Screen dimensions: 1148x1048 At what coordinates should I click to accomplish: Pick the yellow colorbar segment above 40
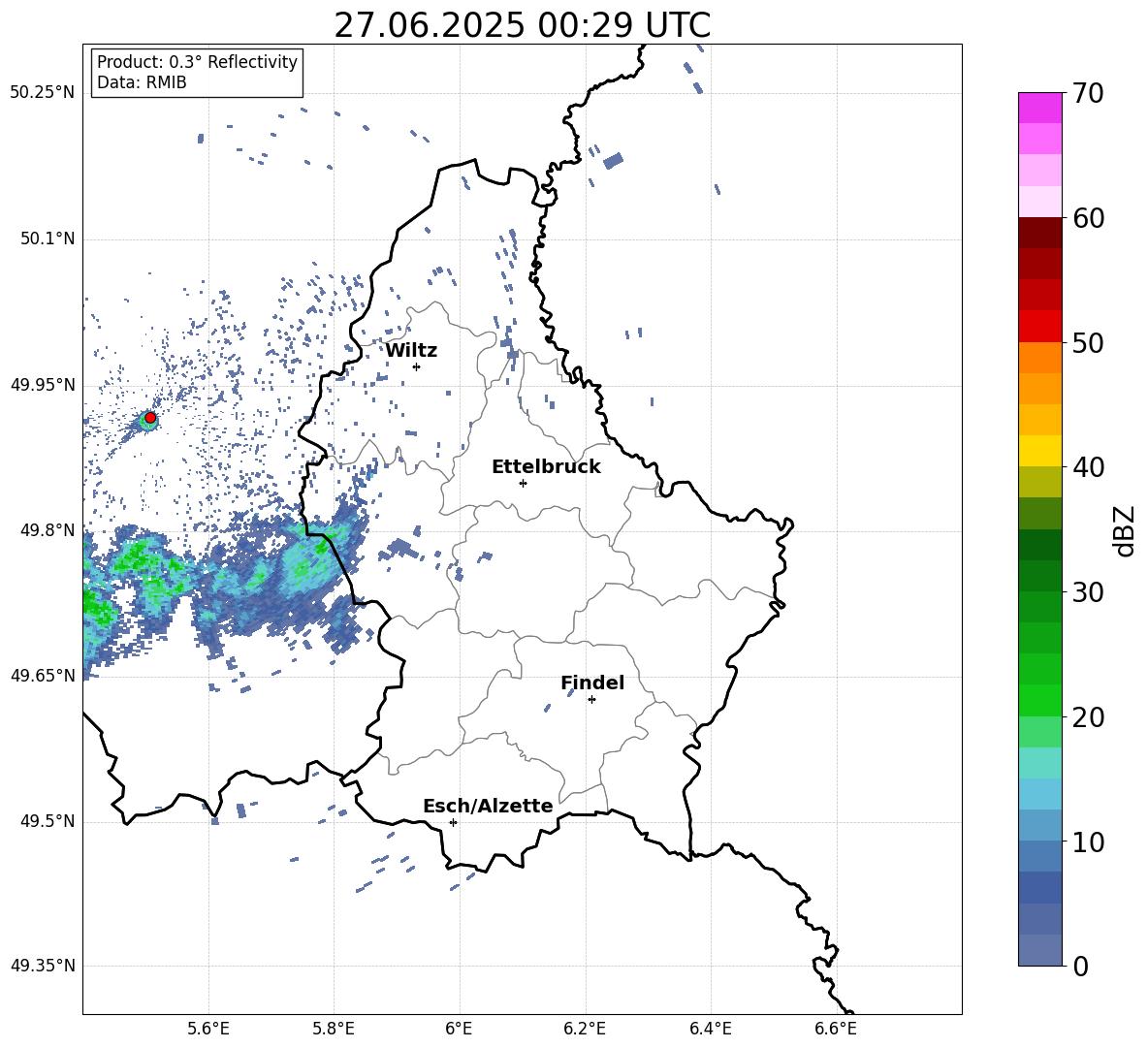point(1040,451)
